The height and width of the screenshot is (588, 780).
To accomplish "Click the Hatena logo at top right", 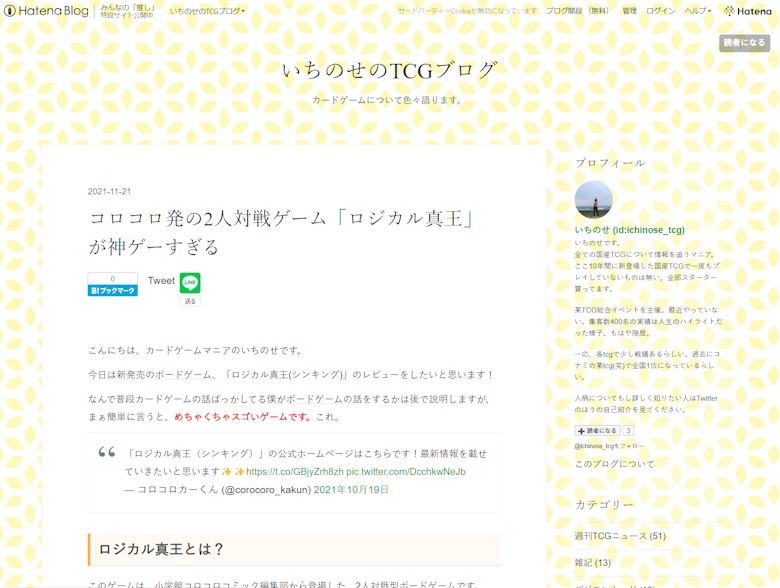I will (748, 11).
